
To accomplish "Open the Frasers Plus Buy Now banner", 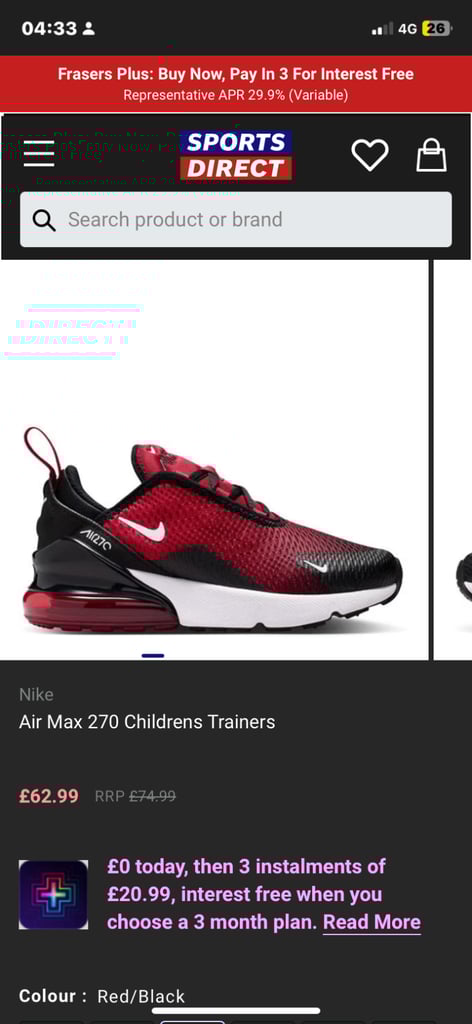I will tap(236, 84).
